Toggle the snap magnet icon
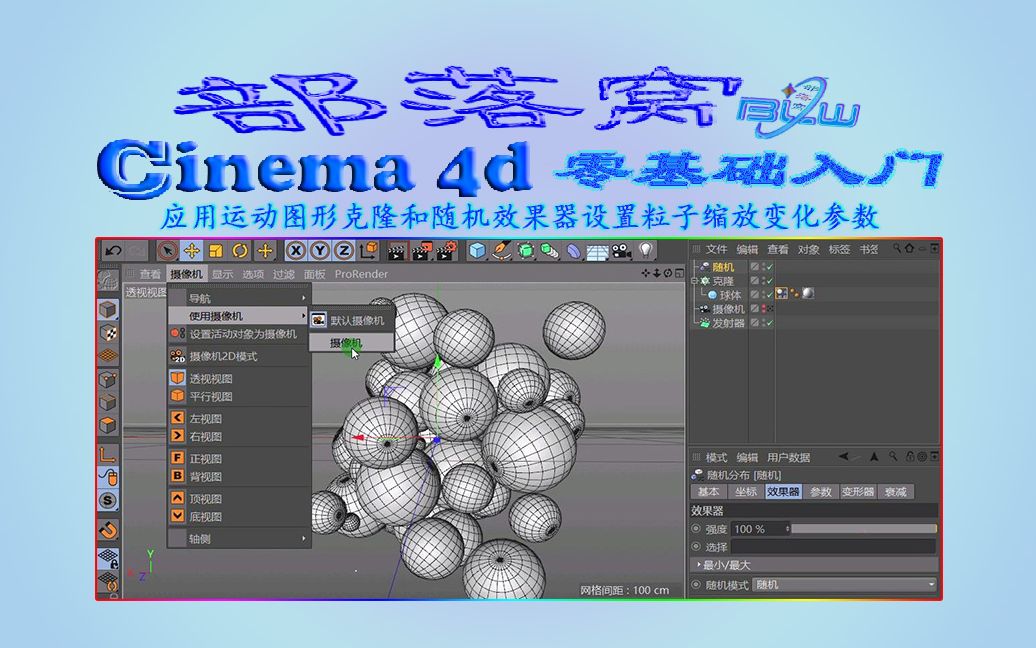1036x648 pixels. [x=108, y=529]
